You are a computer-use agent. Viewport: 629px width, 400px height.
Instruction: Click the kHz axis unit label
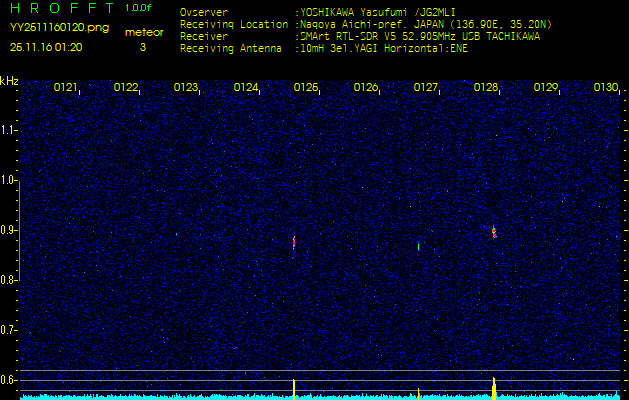9,81
